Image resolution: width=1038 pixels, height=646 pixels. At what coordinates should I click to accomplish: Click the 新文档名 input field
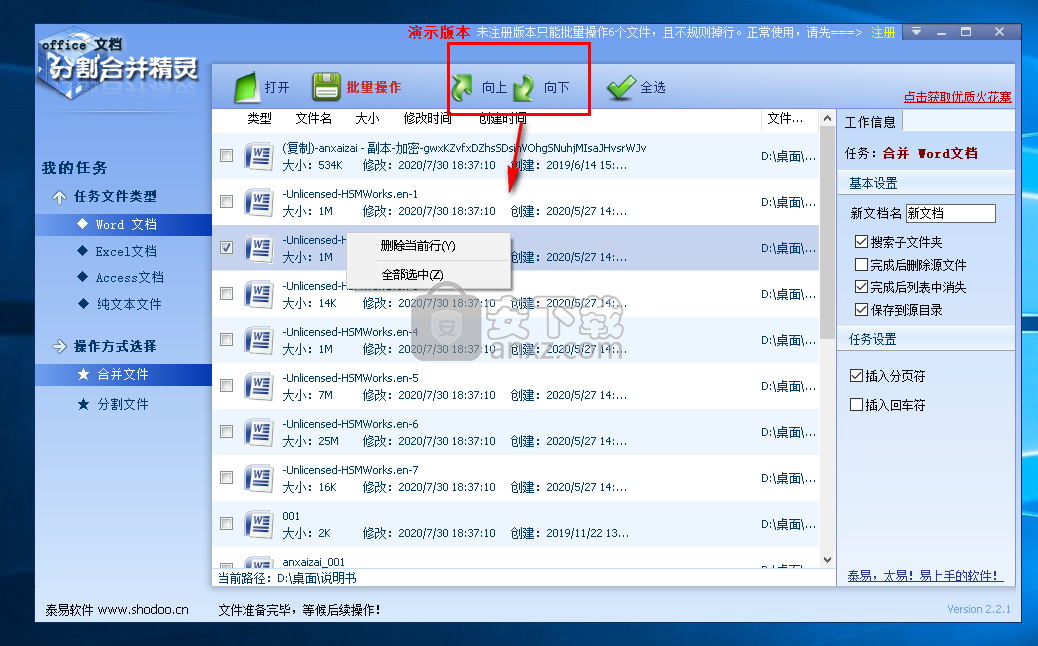[951, 213]
